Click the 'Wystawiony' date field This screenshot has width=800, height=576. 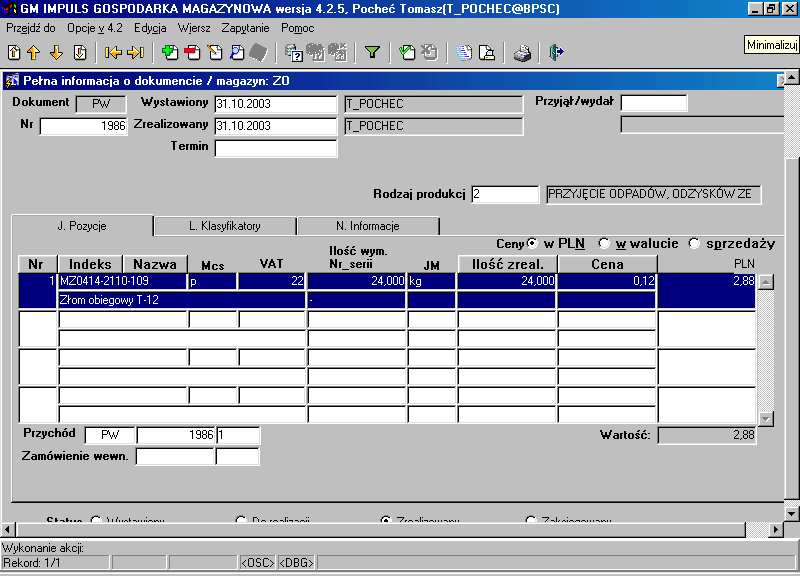(x=276, y=104)
